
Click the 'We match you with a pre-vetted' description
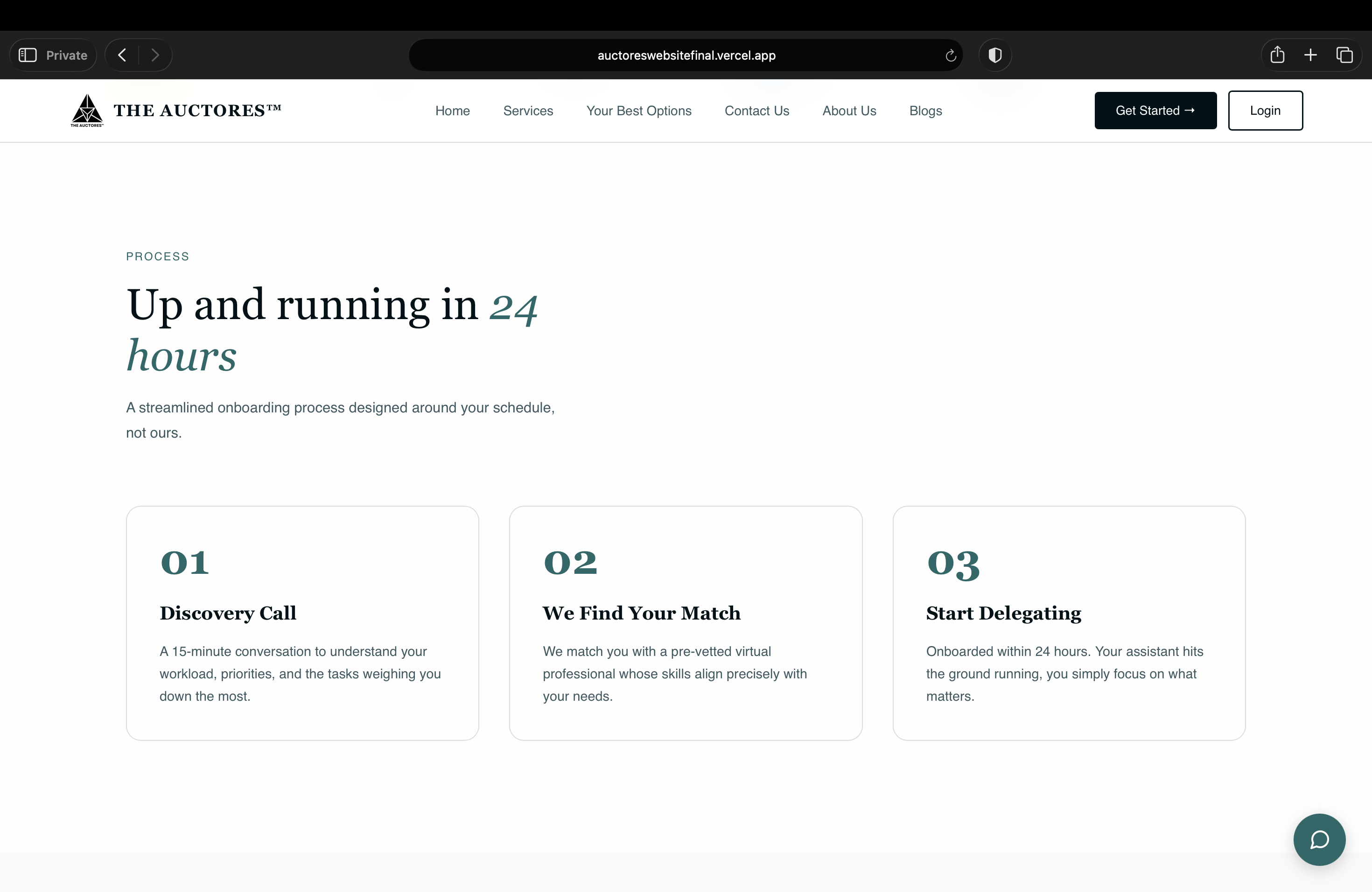pyautogui.click(x=674, y=674)
